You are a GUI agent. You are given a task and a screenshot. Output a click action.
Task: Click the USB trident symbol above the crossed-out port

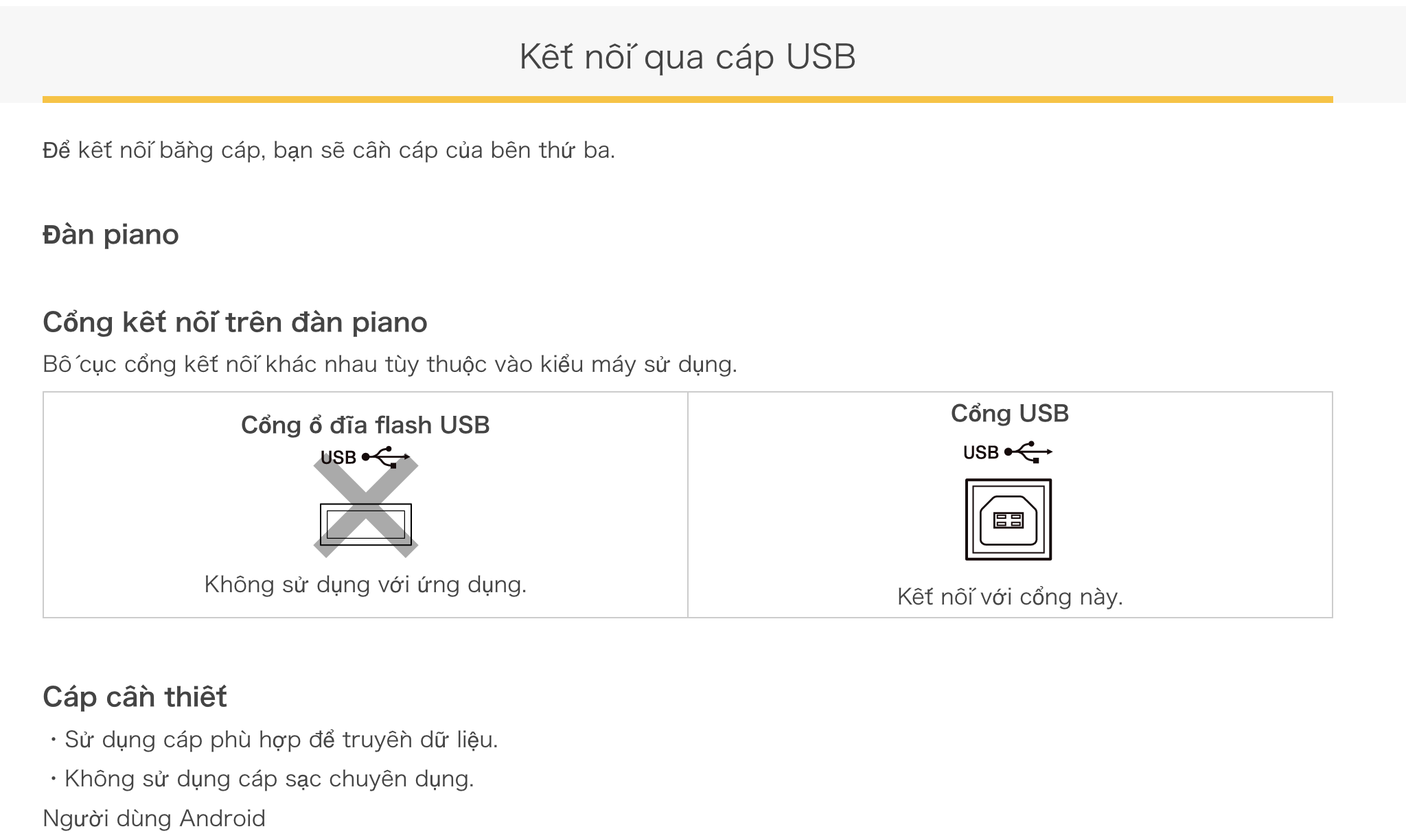coord(386,457)
